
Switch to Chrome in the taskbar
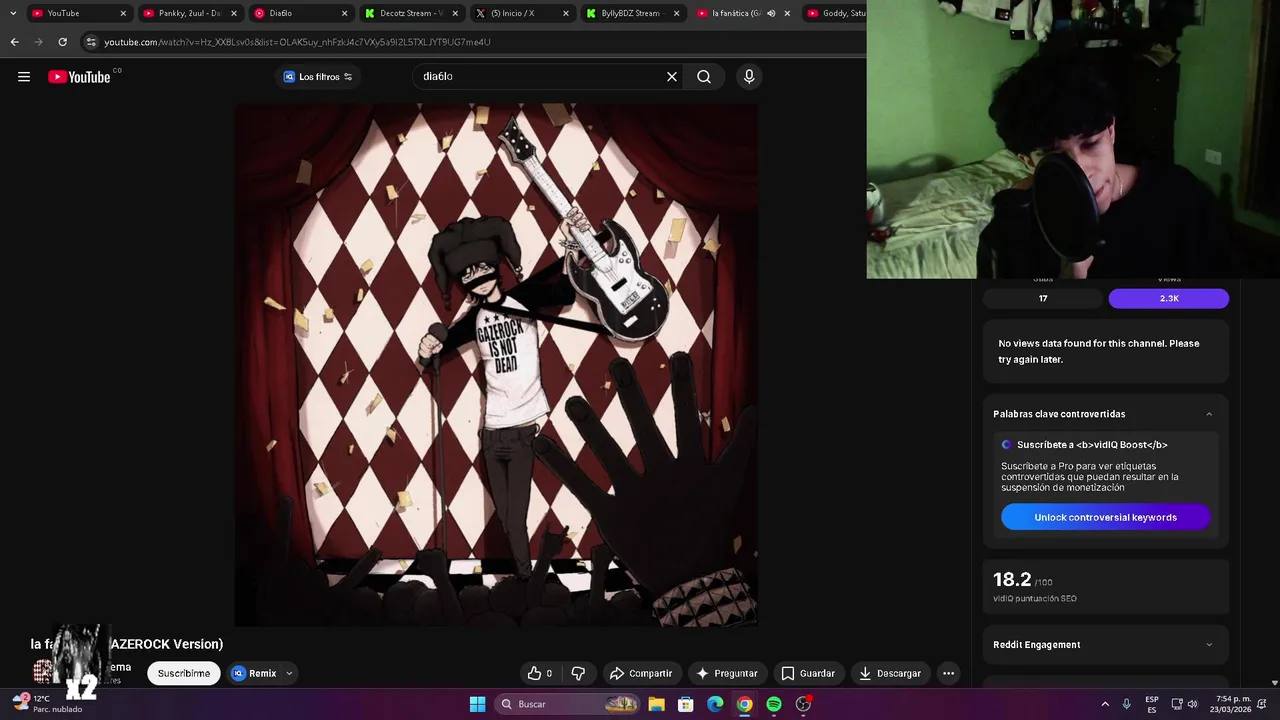pos(744,704)
